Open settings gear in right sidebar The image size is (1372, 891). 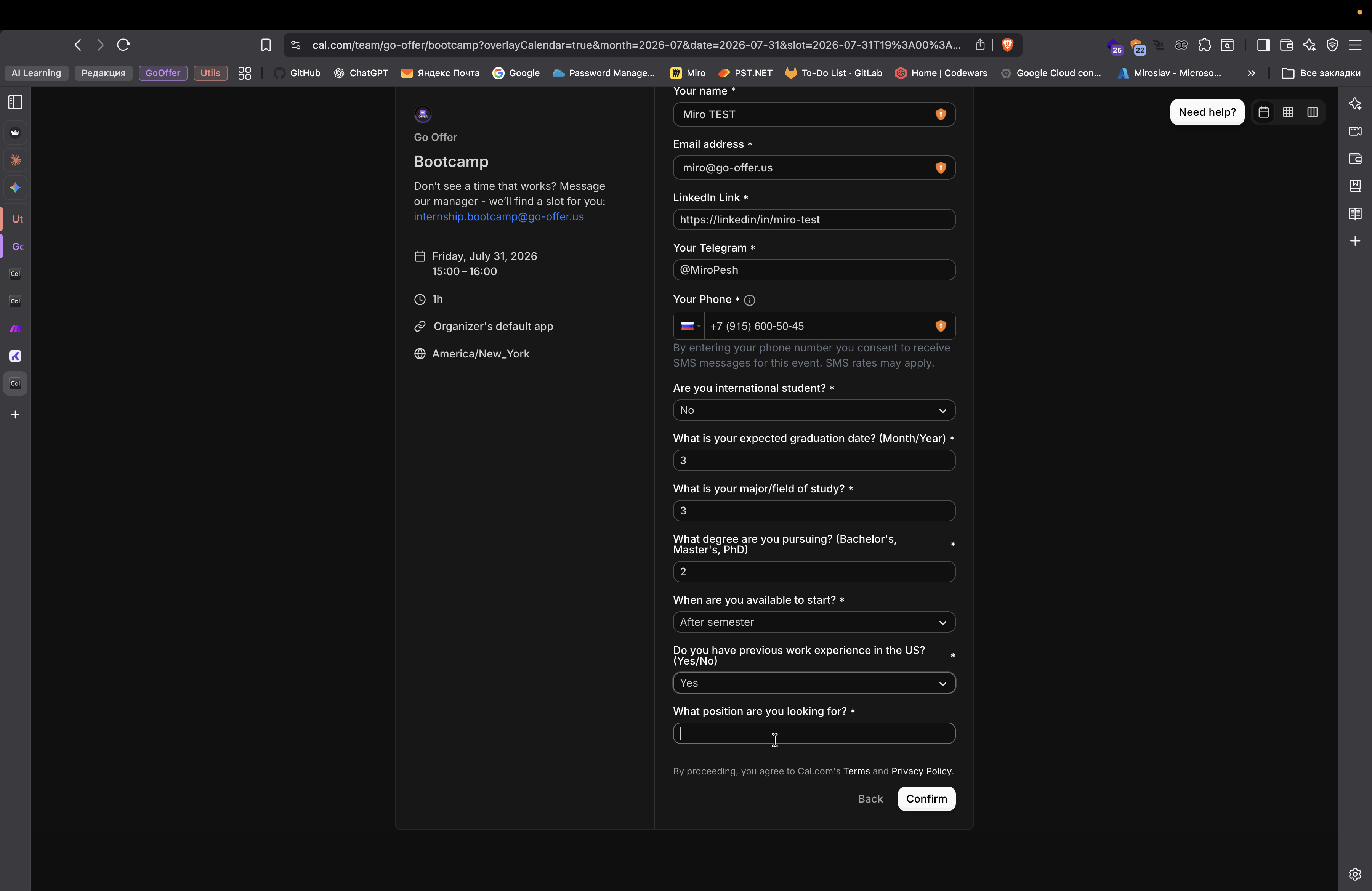tap(1355, 874)
